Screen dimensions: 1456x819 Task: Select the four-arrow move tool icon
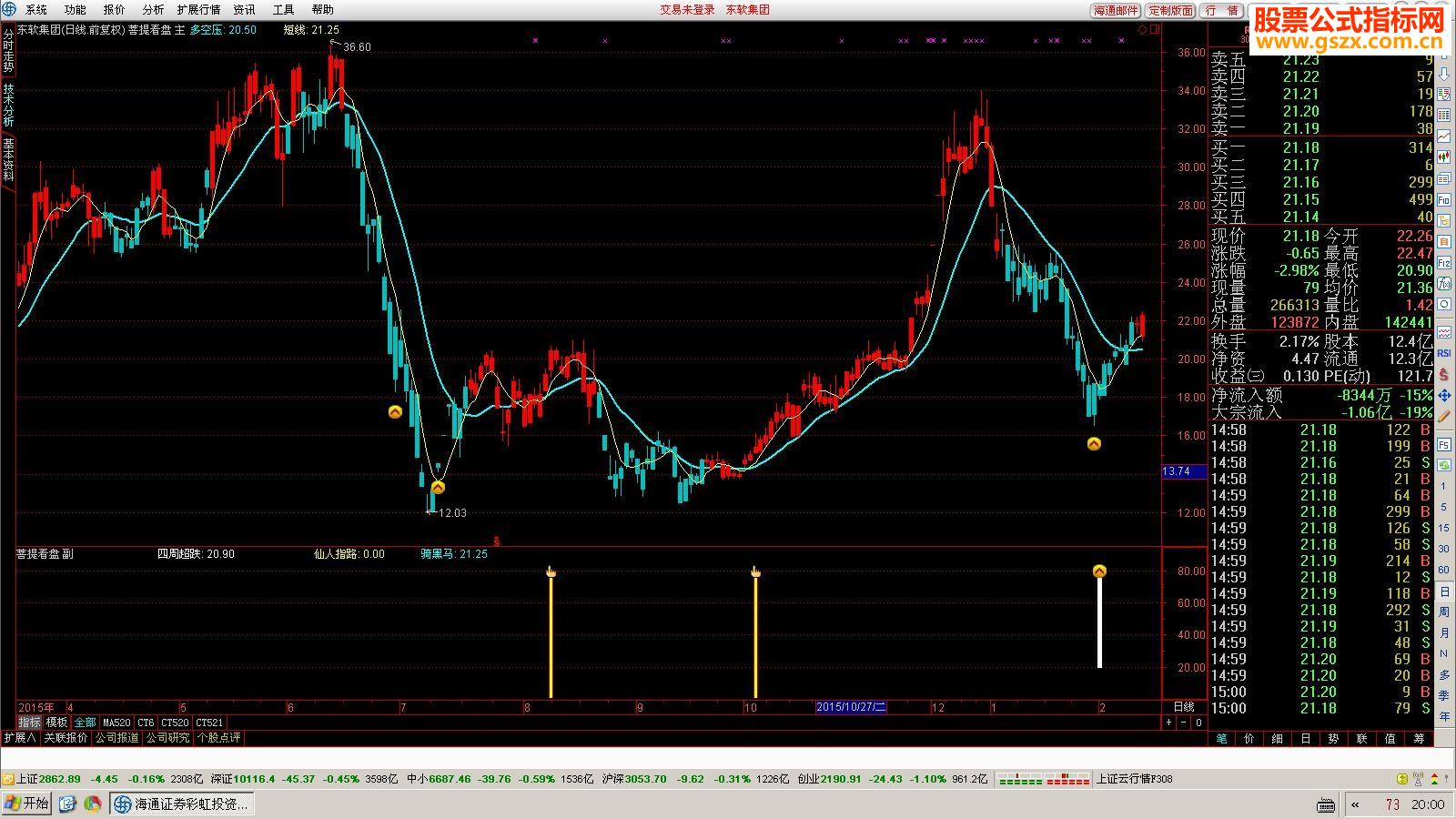pos(1445,396)
